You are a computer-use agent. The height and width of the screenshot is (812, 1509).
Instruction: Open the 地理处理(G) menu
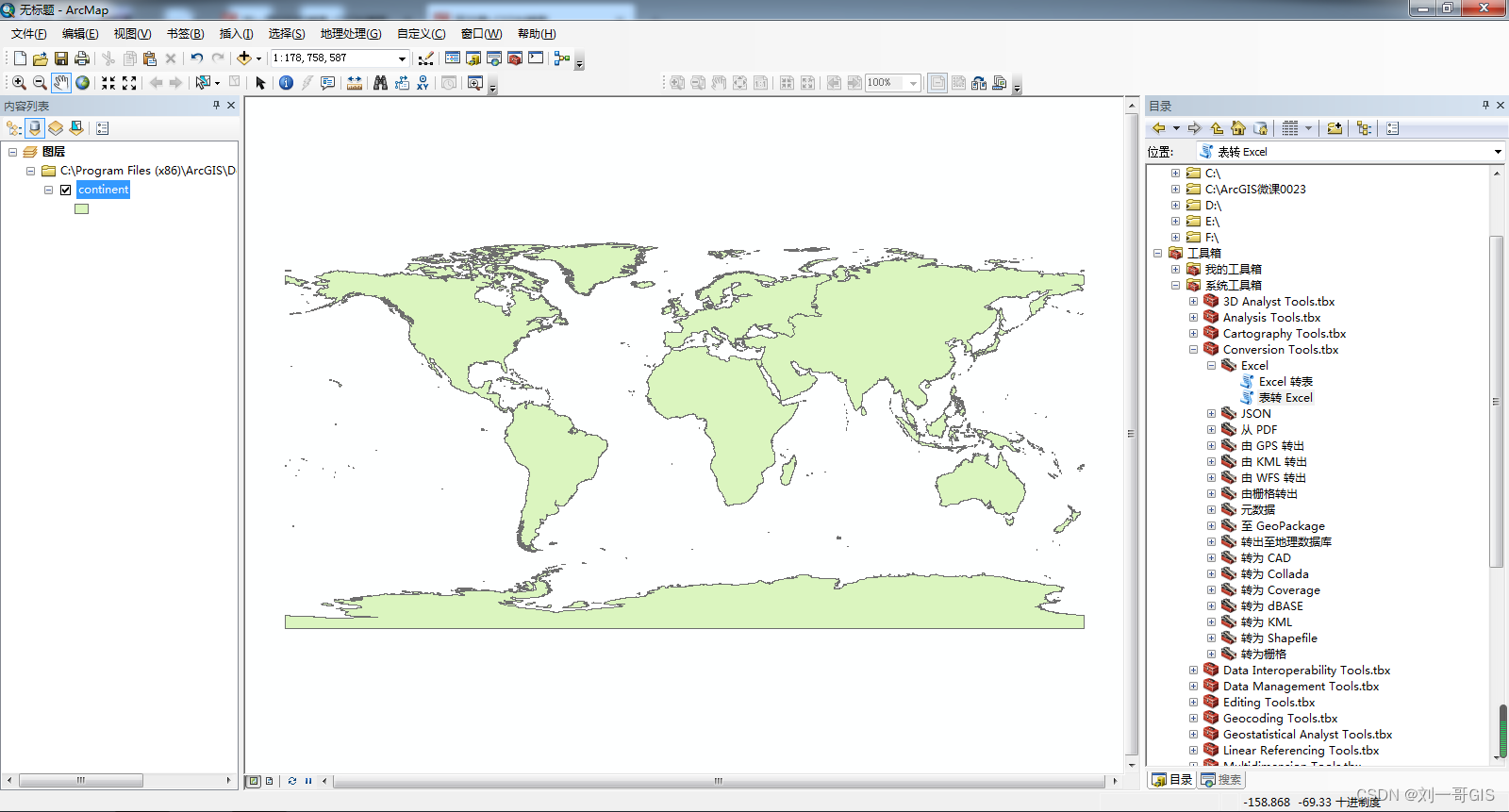(x=351, y=34)
